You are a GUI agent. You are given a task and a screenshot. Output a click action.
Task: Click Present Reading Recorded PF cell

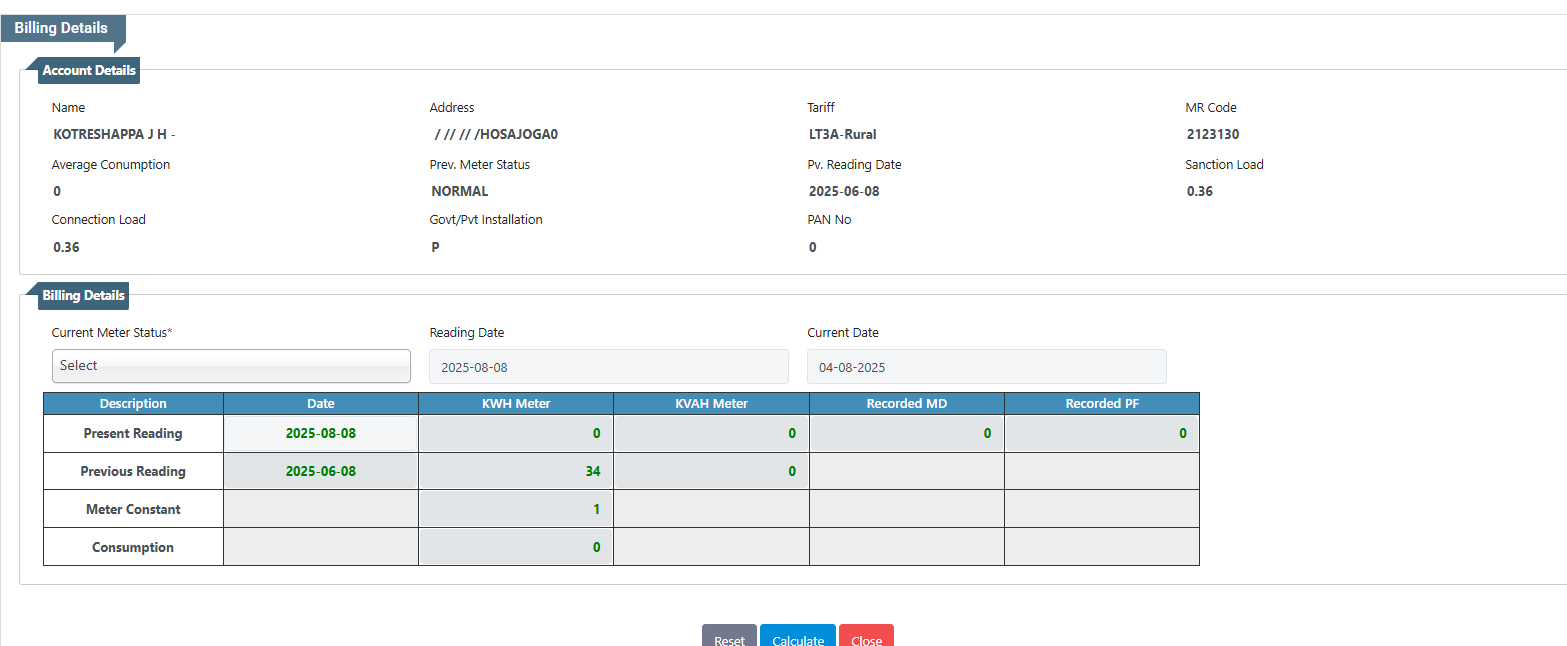point(1101,434)
